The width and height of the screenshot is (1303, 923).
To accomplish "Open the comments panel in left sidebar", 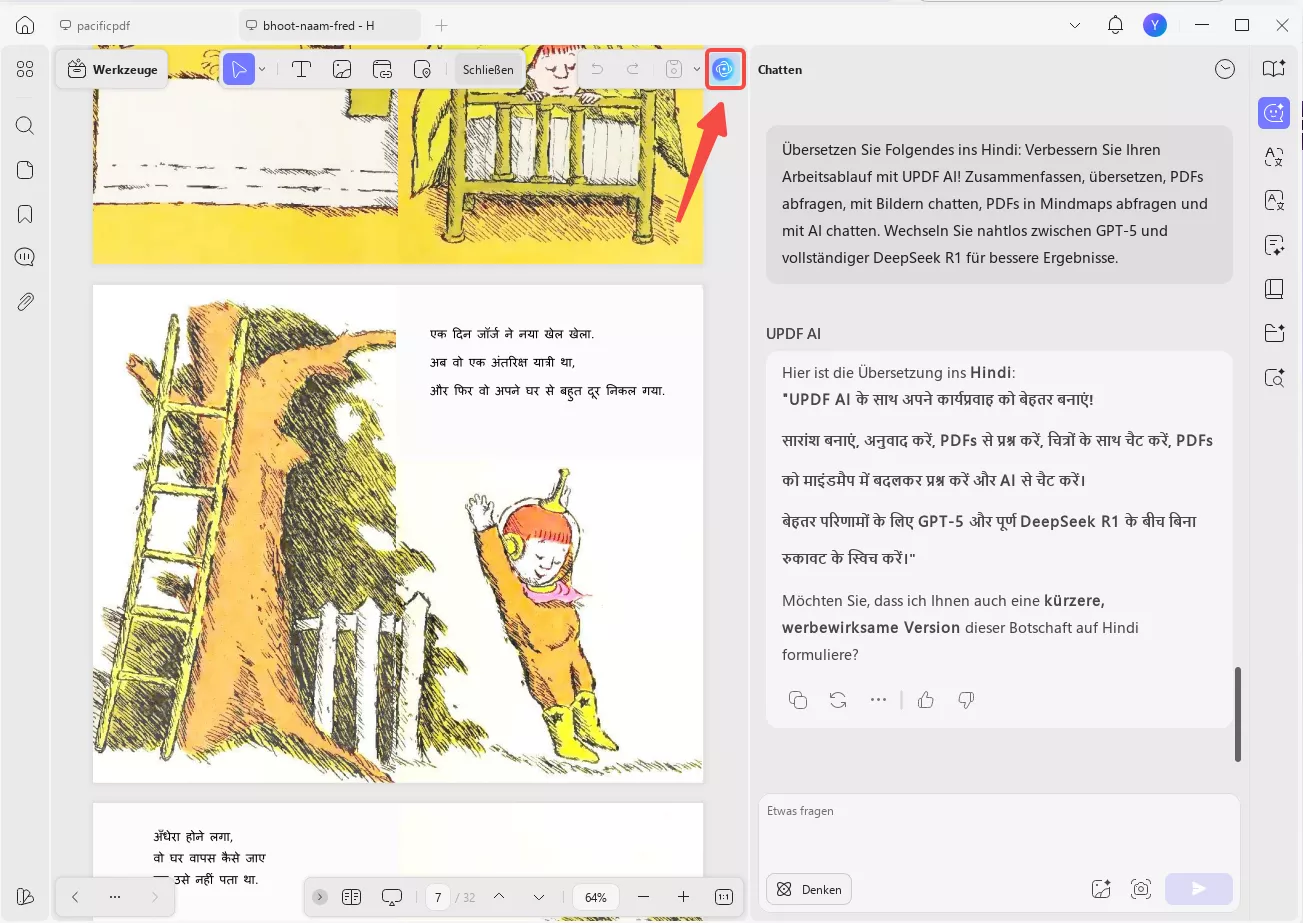I will [25, 257].
